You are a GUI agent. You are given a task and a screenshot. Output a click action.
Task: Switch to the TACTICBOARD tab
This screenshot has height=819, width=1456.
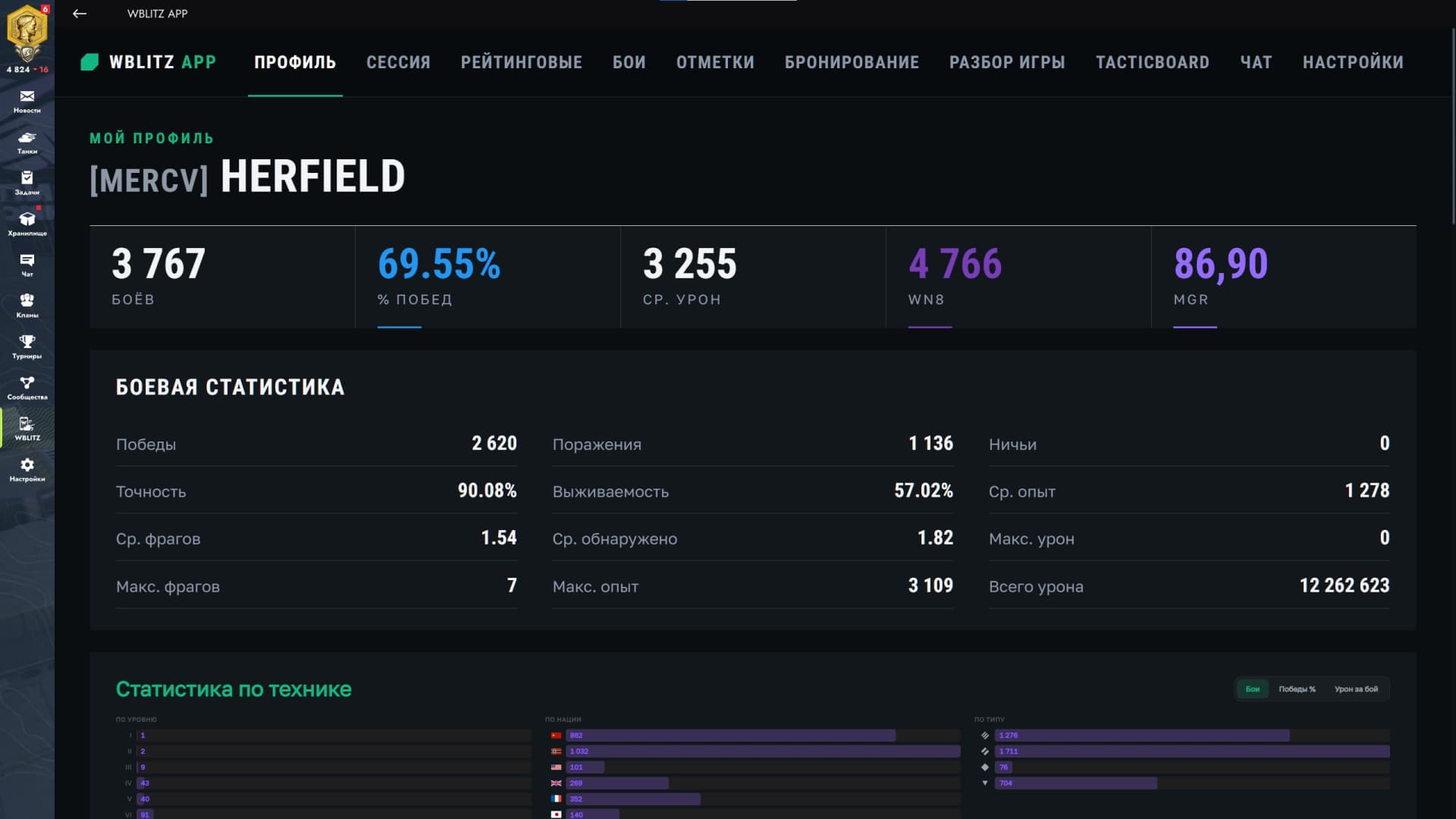(x=1153, y=62)
